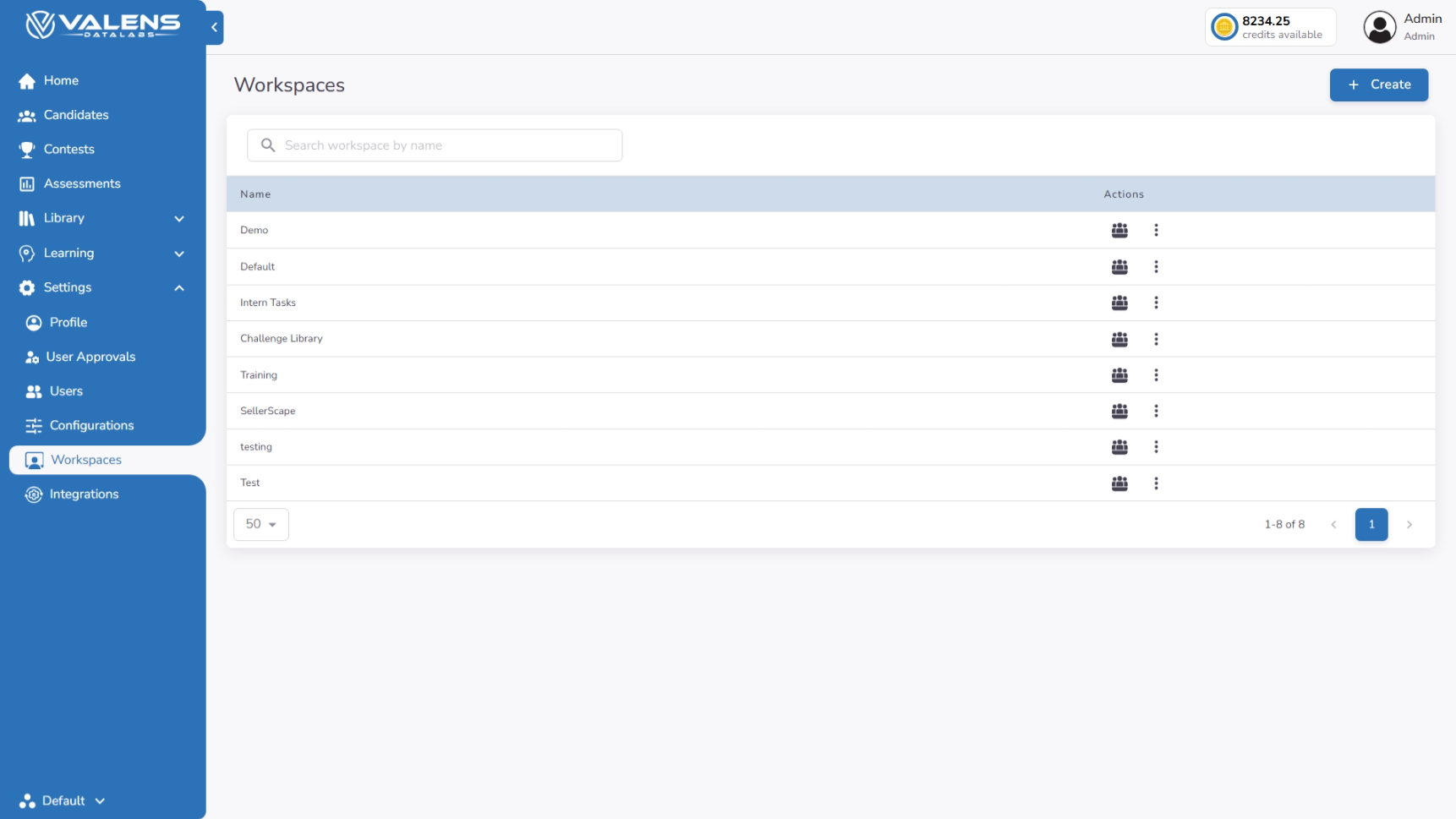
Task: Open the rows-per-page dropdown showing 50
Action: pyautogui.click(x=260, y=524)
